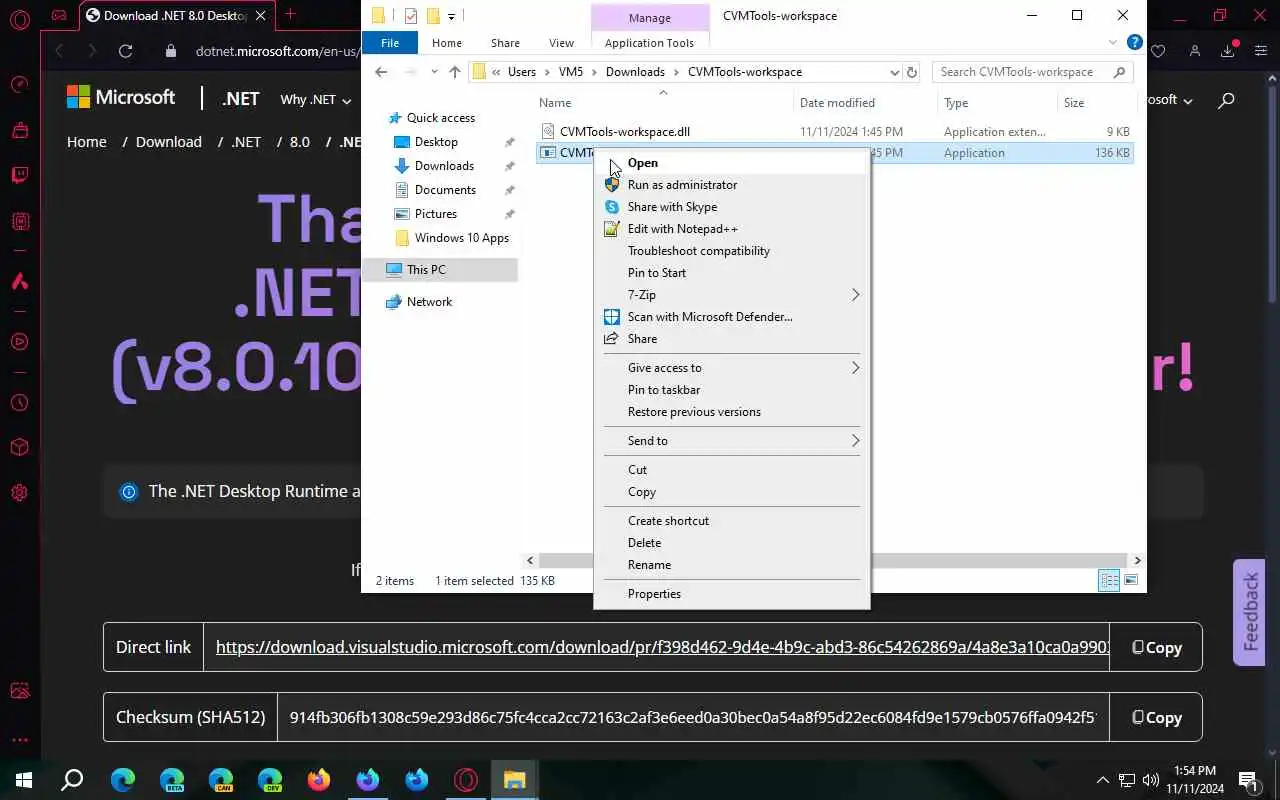Switch to the View ribbon tab
1280x800 pixels.
[561, 43]
